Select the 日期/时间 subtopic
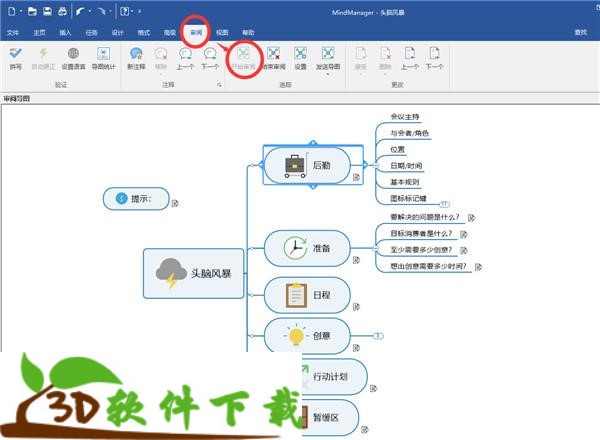The image size is (600, 440). click(406, 166)
